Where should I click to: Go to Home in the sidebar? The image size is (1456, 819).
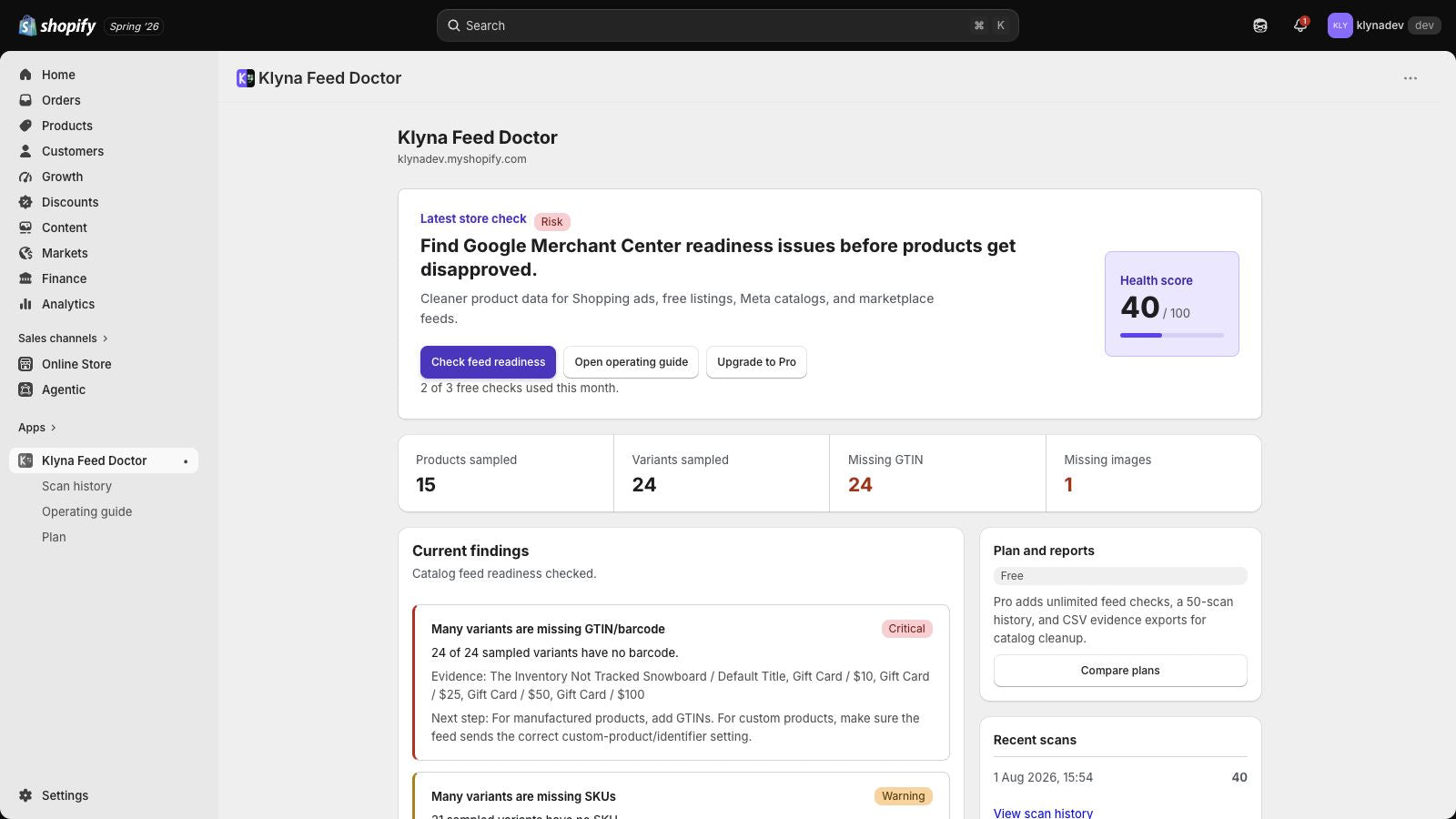coord(58,75)
